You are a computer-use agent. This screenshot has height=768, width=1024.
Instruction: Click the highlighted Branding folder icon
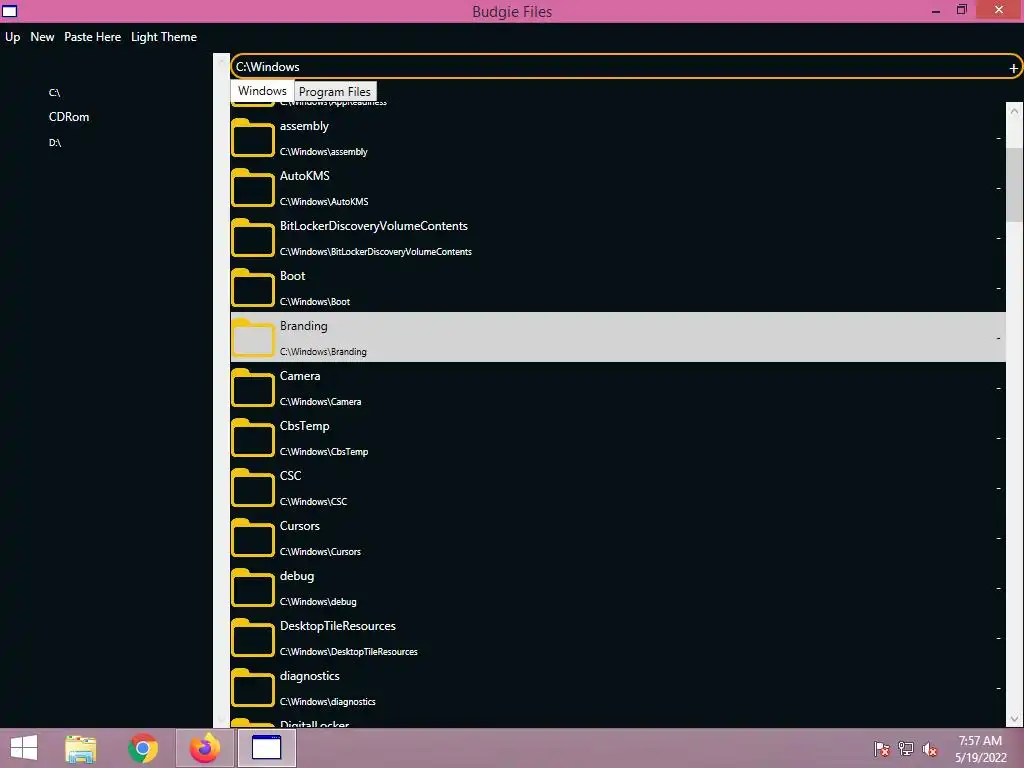pyautogui.click(x=253, y=338)
